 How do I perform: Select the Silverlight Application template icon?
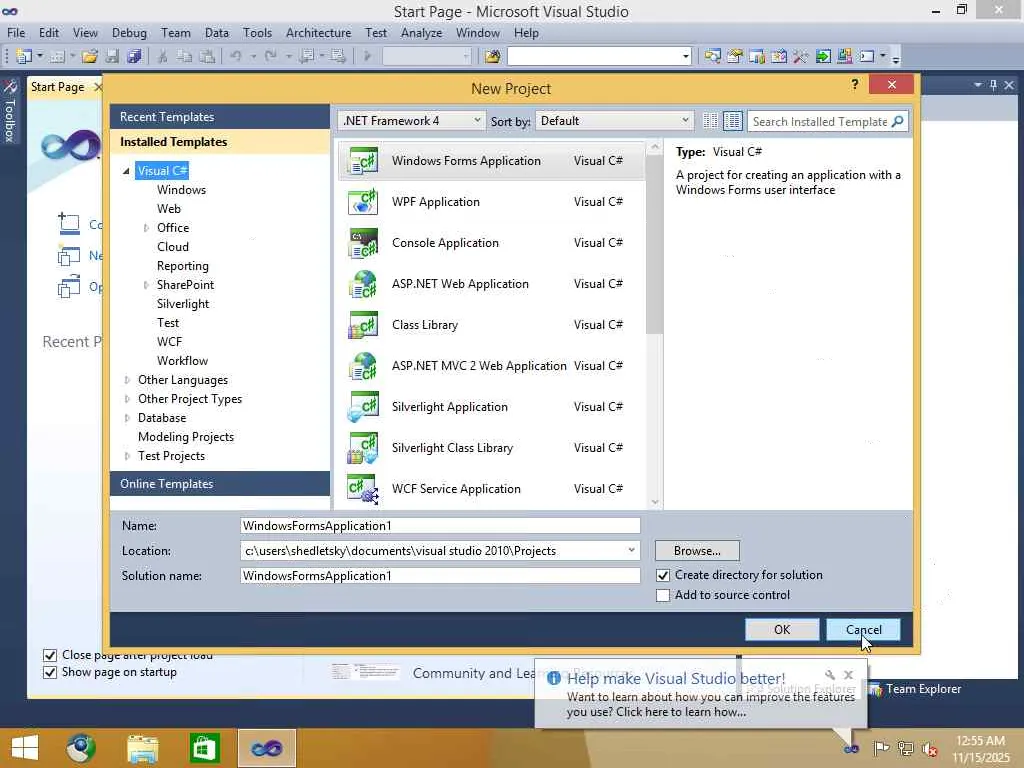[363, 407]
